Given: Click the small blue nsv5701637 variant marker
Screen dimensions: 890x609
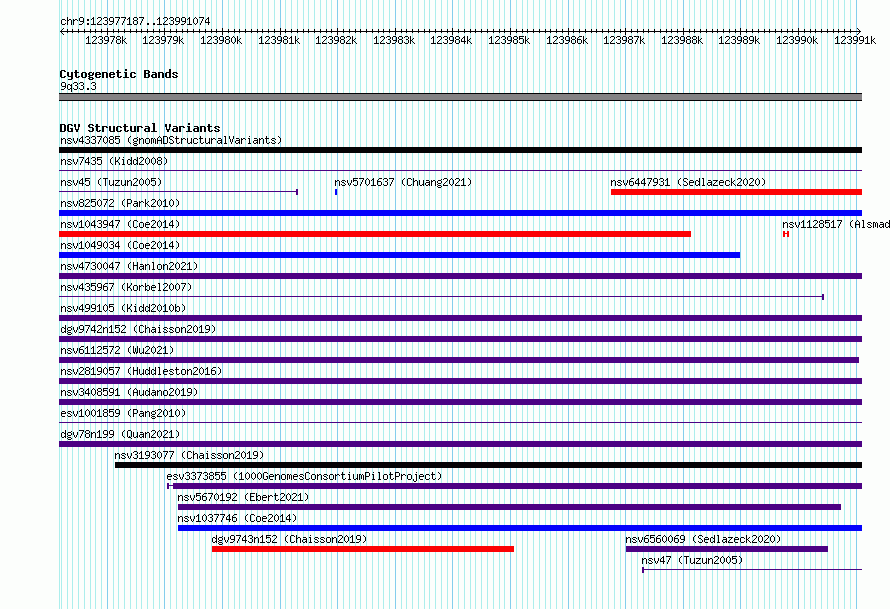Looking at the screenshot, I should (x=336, y=192).
